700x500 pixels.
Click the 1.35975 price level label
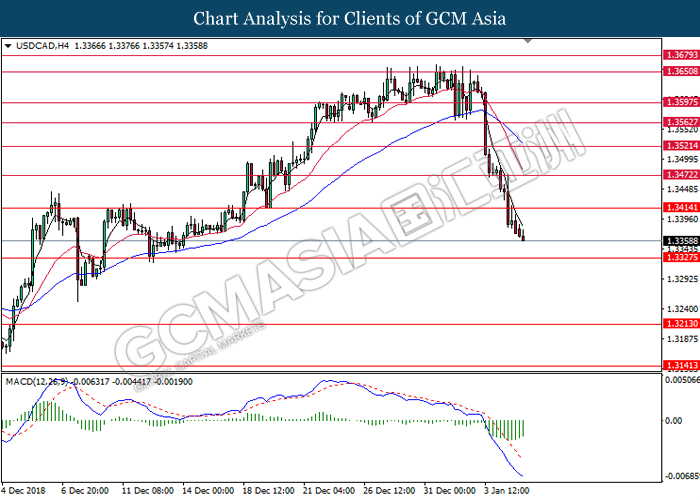tap(681, 102)
